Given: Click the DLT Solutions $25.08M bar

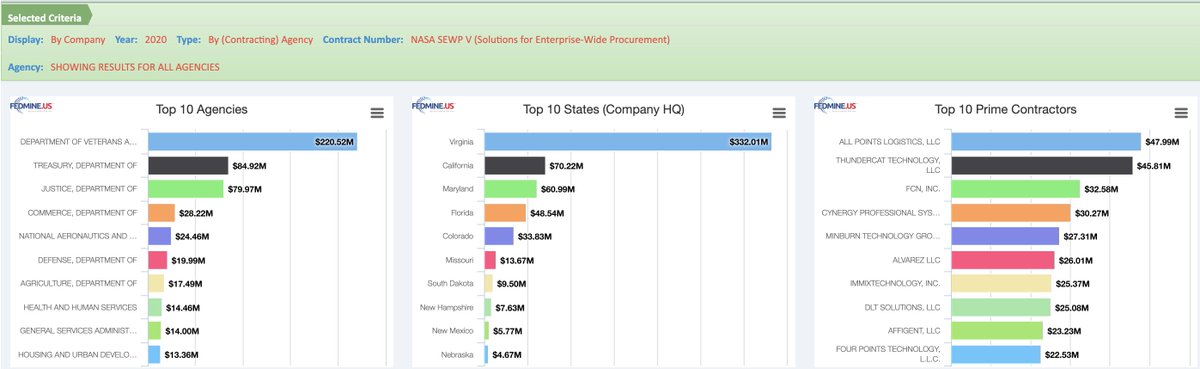Looking at the screenshot, I should click(1001, 307).
